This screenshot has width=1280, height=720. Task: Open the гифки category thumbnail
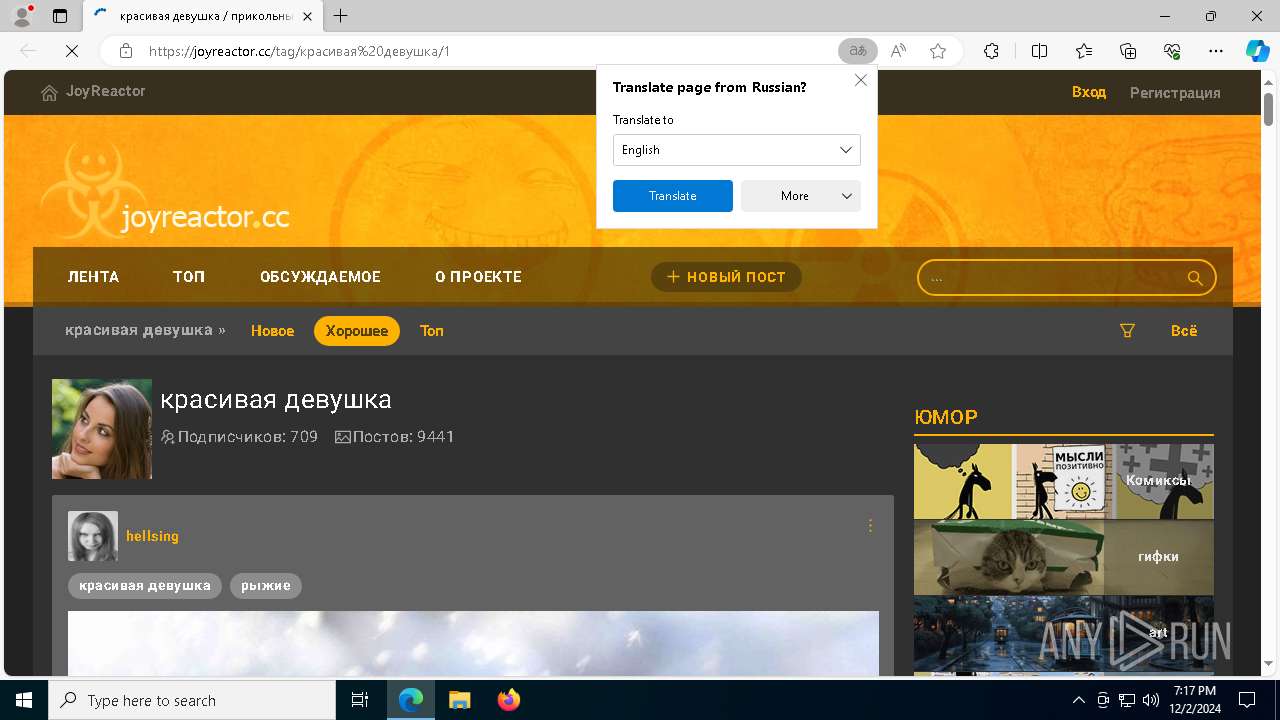[1064, 557]
